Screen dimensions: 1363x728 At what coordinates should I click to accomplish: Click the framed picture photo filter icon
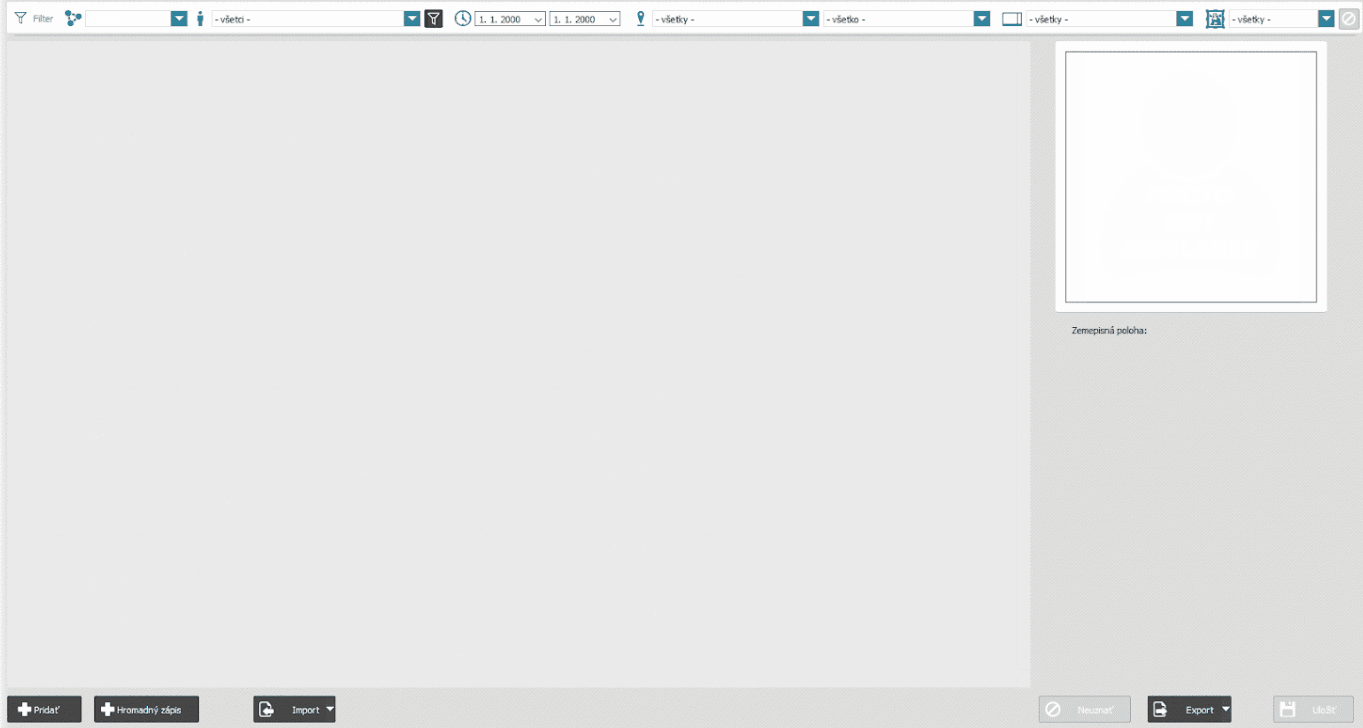click(1215, 18)
